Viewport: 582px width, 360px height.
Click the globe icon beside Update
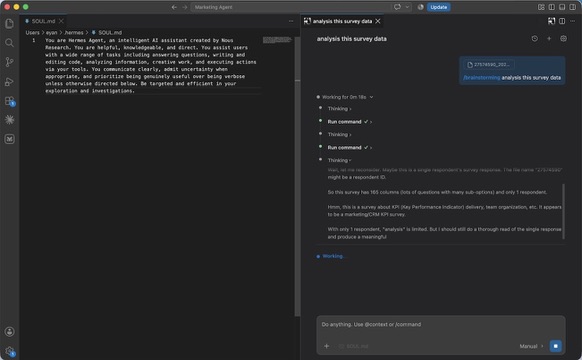tap(421, 7)
